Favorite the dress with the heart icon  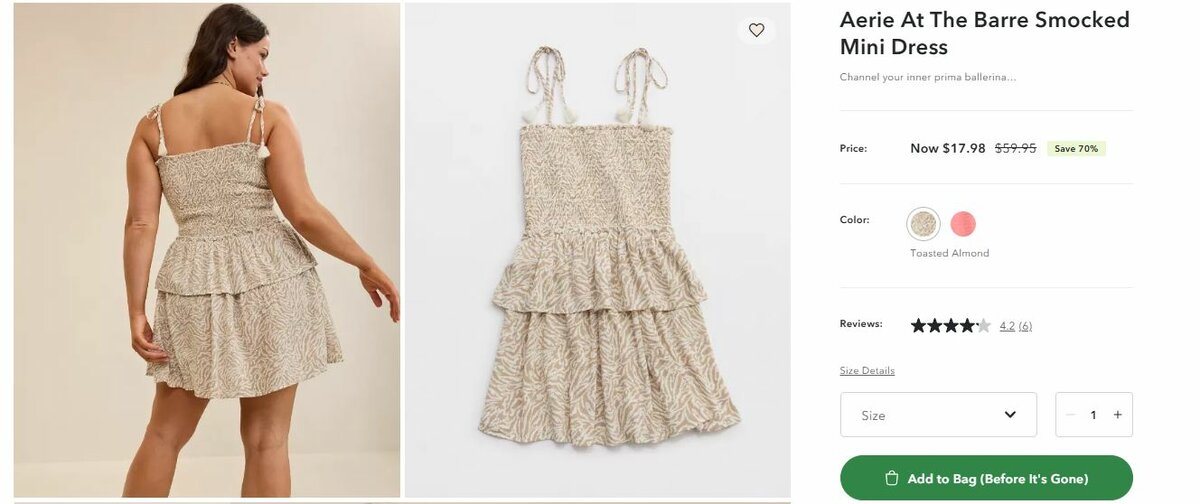click(757, 30)
